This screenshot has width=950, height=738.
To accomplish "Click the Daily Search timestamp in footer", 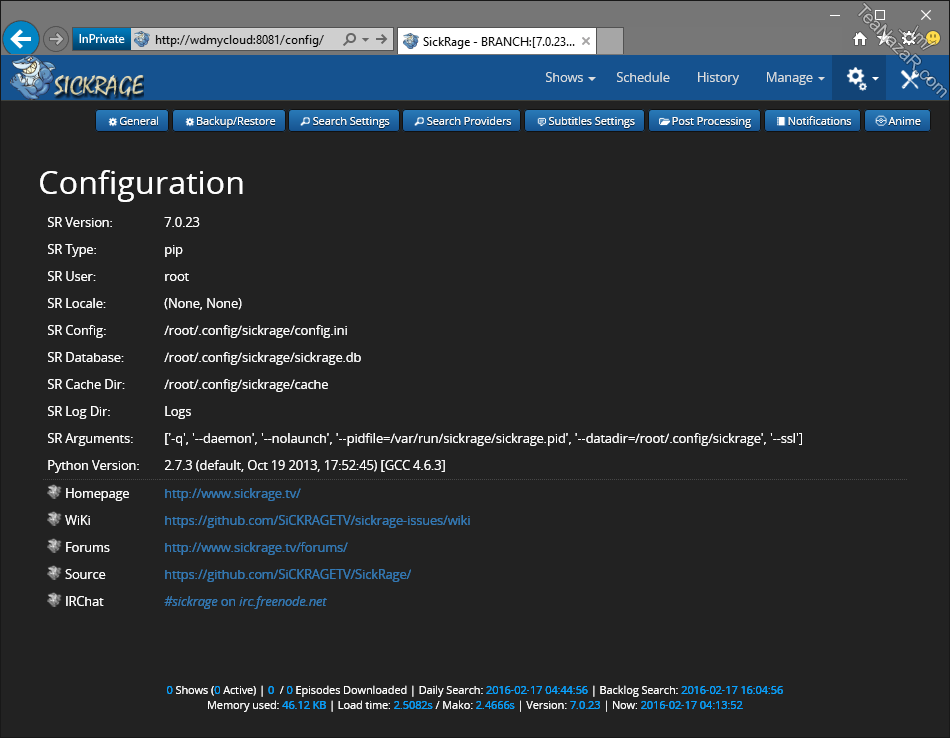I will coord(536,690).
